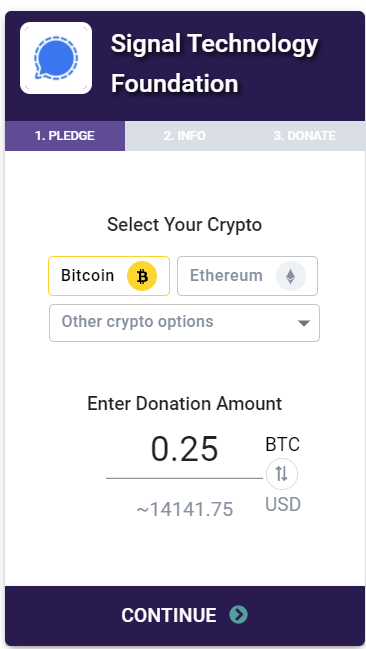Click the teal arrow icon beside CONTINUE
This screenshot has width=366, height=649.
click(x=238, y=615)
